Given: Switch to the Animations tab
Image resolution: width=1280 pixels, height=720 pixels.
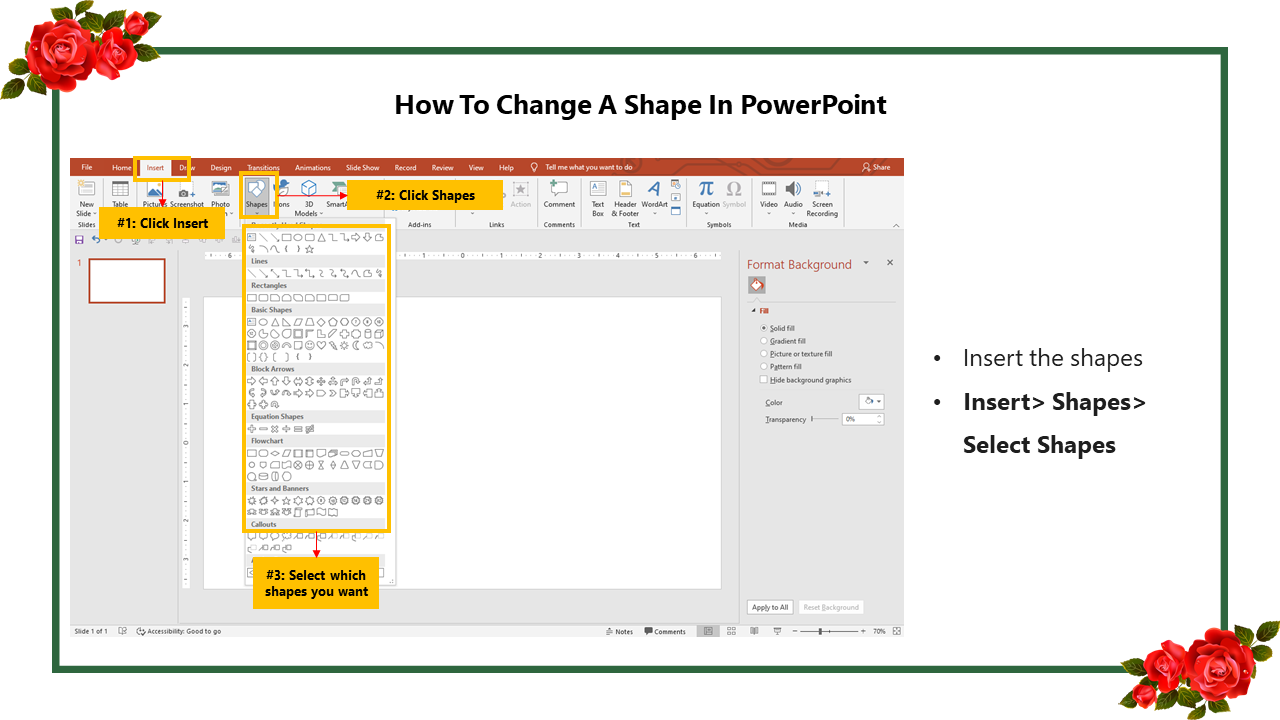Looking at the screenshot, I should [313, 168].
